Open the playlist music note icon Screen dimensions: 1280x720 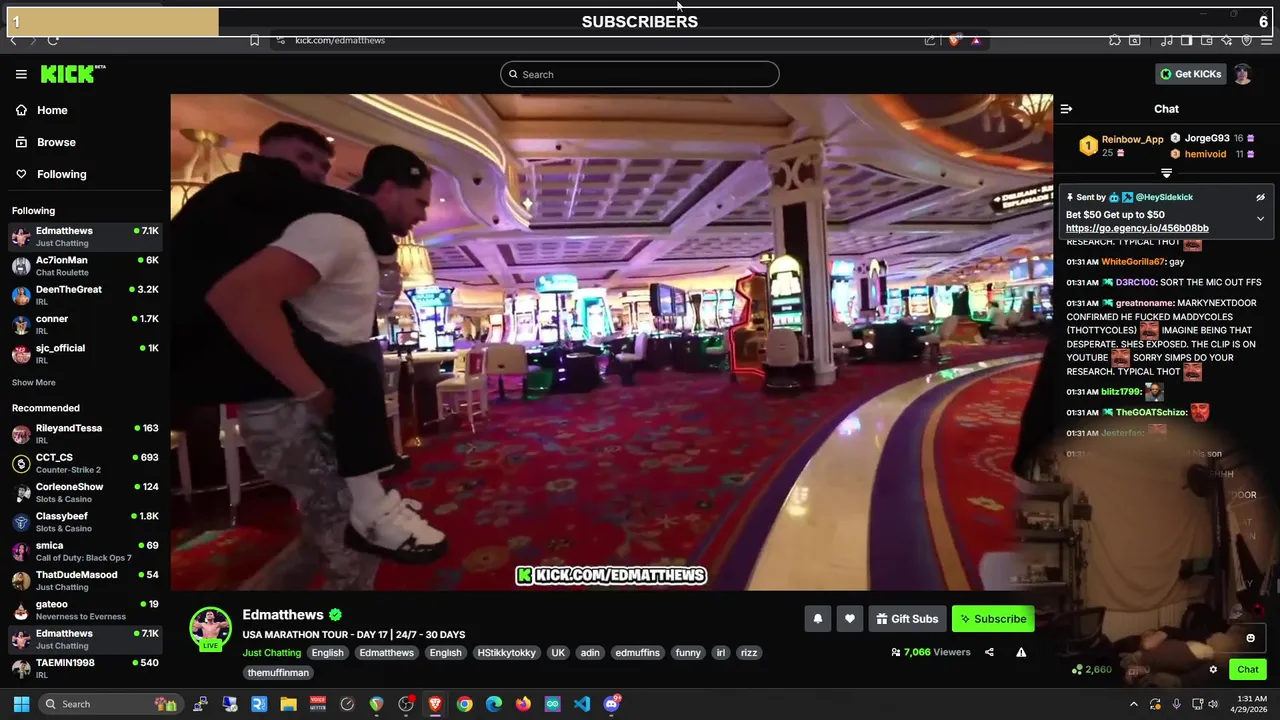pos(1166,40)
